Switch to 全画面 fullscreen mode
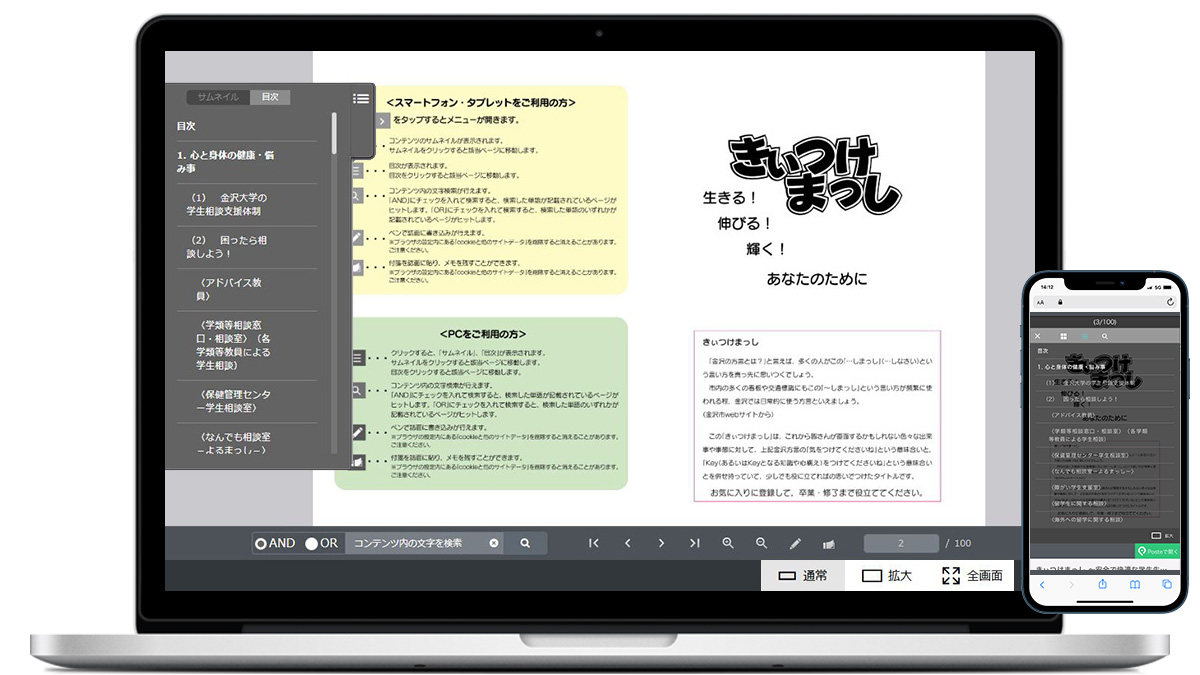Screen dimensions: 1200x675 971,575
